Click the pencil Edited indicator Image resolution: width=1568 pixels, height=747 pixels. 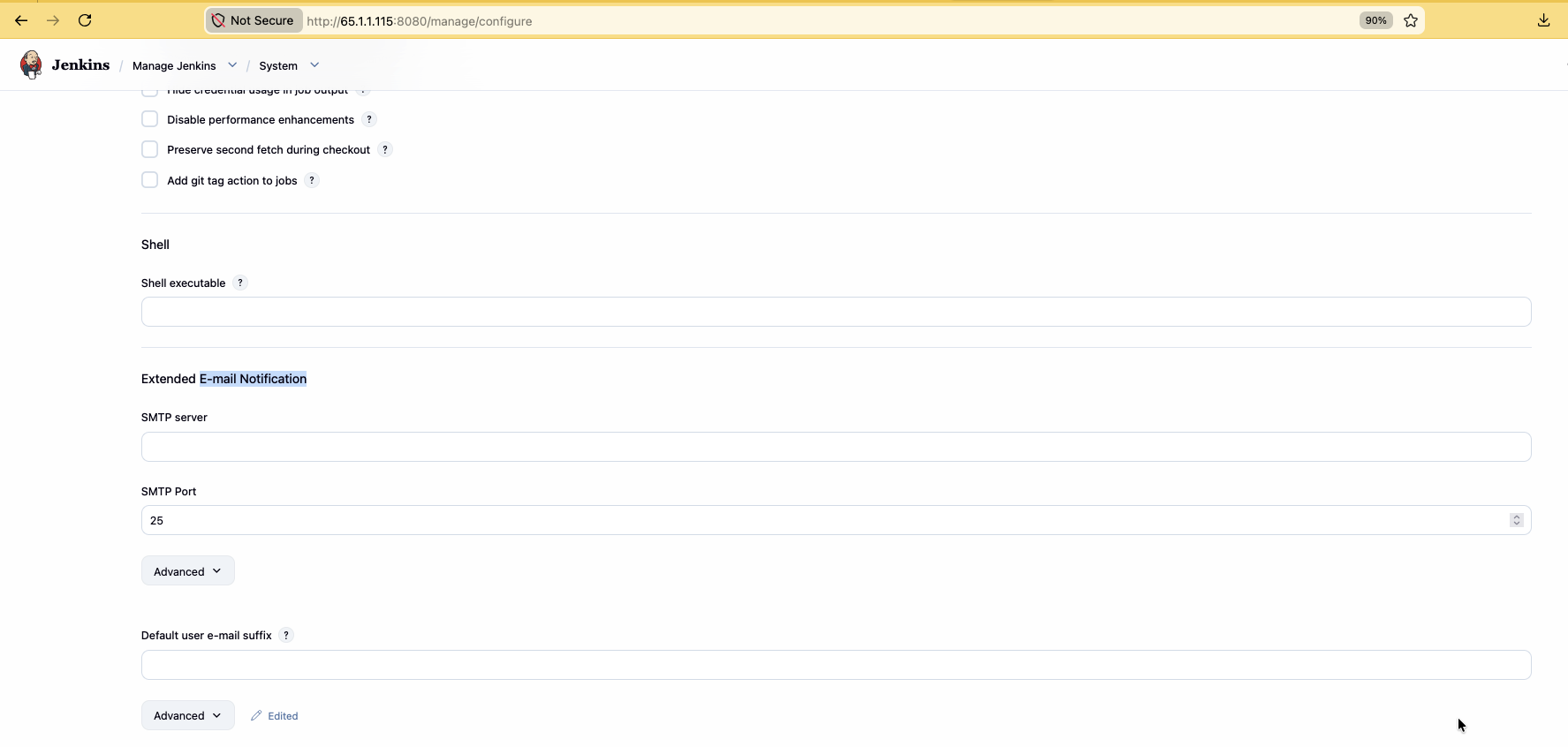tap(275, 715)
